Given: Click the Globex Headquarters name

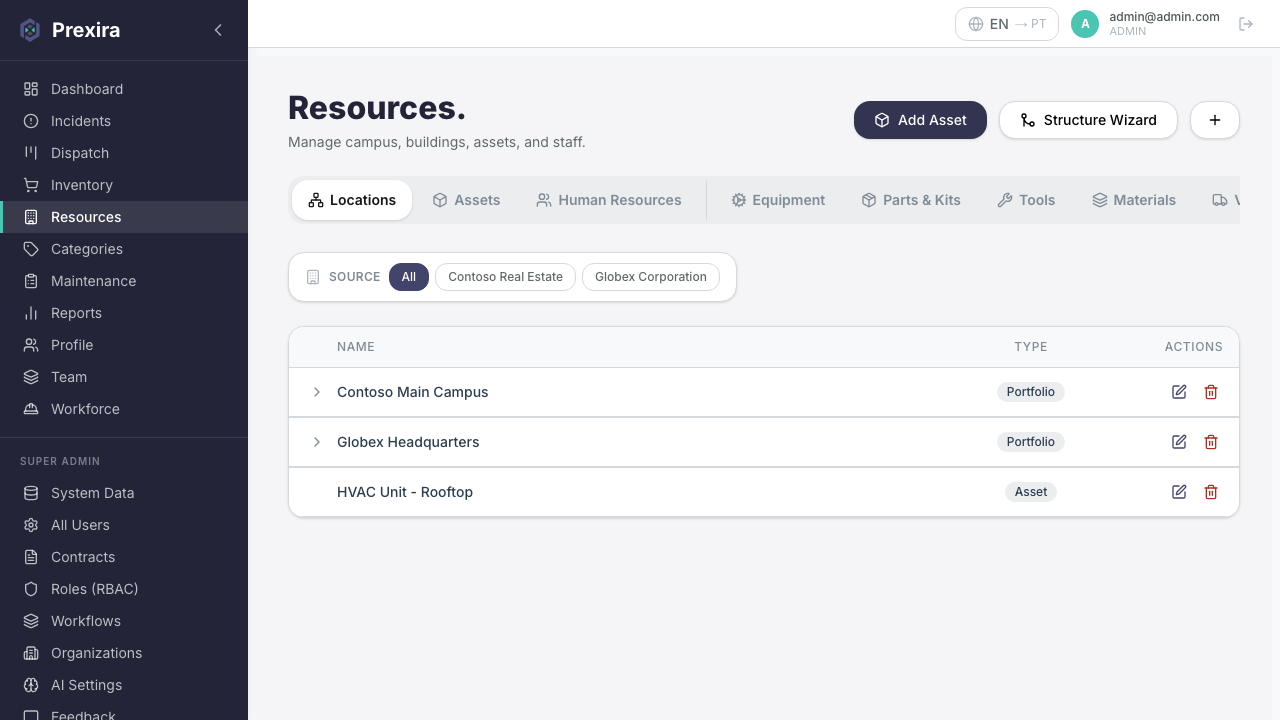Looking at the screenshot, I should click(408, 442).
